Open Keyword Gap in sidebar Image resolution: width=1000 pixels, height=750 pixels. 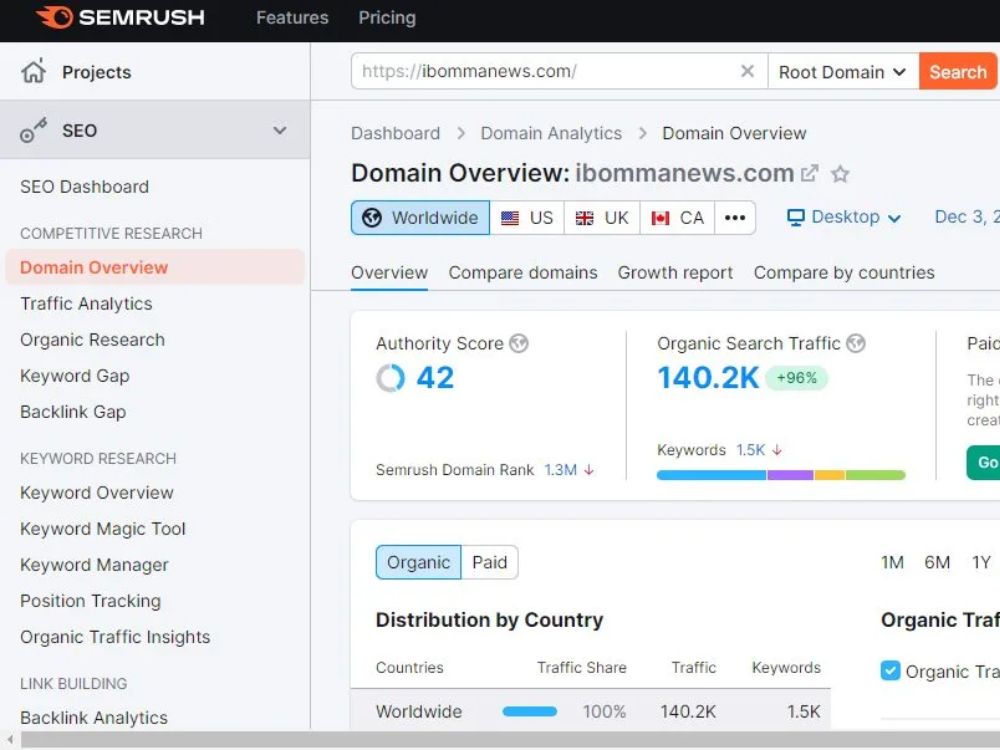[x=75, y=376]
